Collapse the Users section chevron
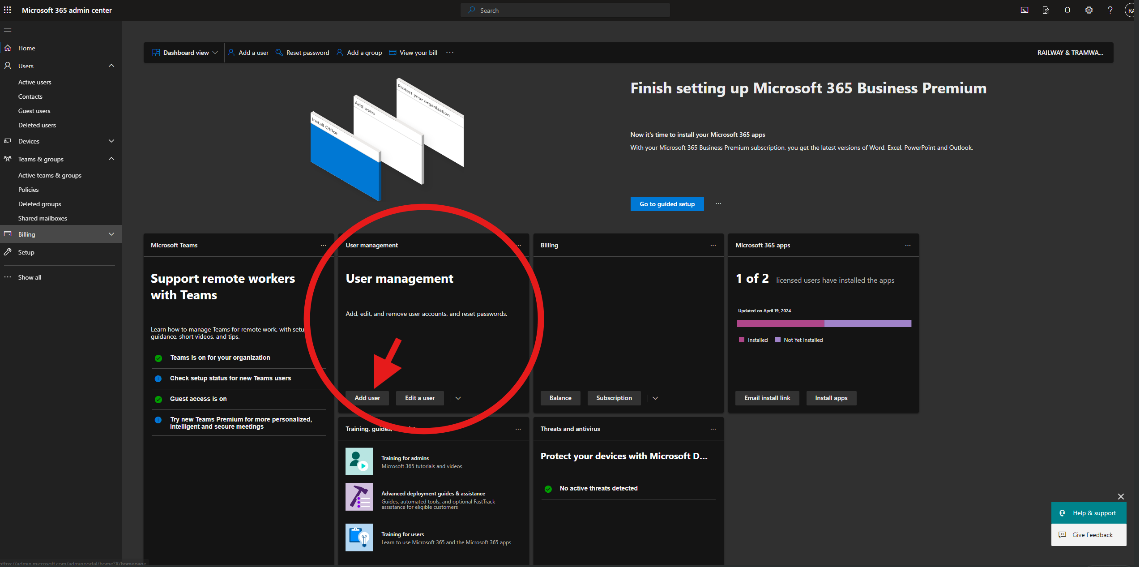Screen dimensions: 1139x567 111,65
